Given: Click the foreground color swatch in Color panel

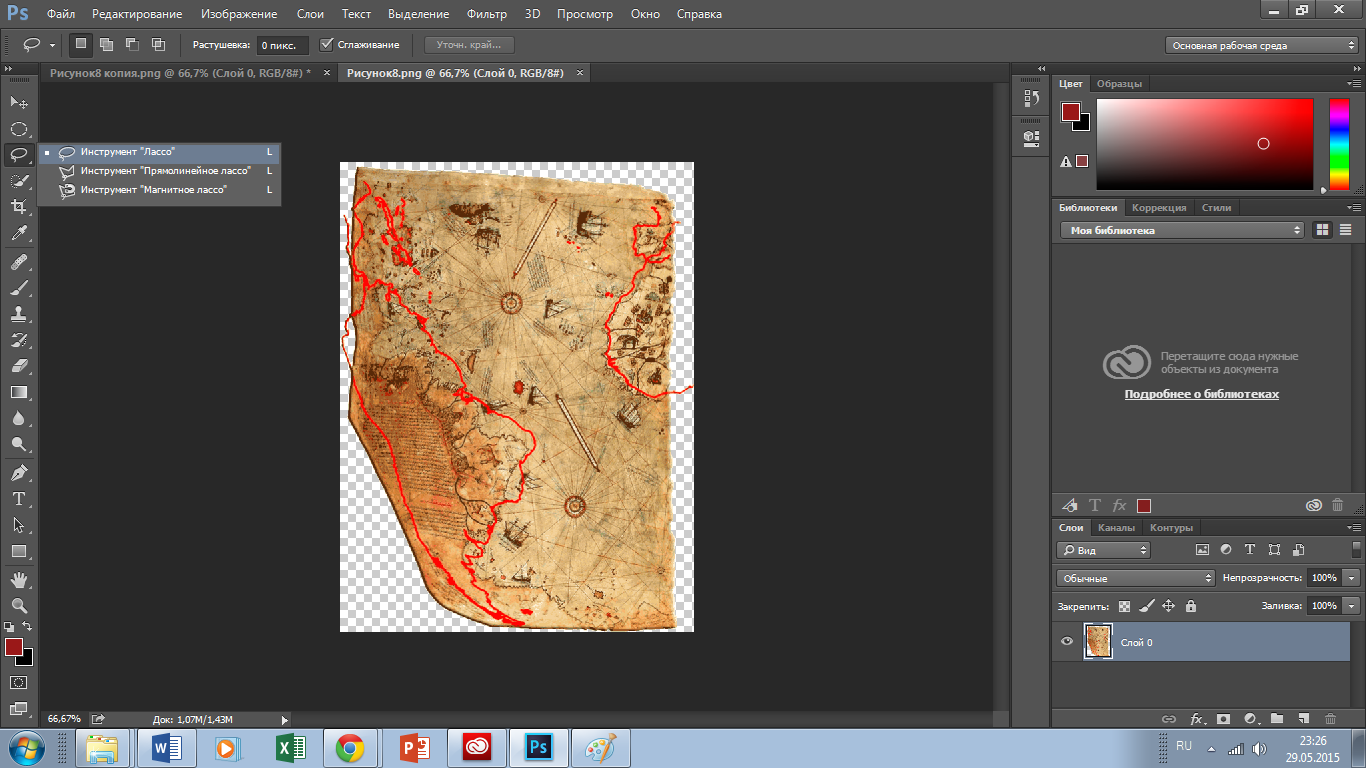Looking at the screenshot, I should click(x=1071, y=111).
